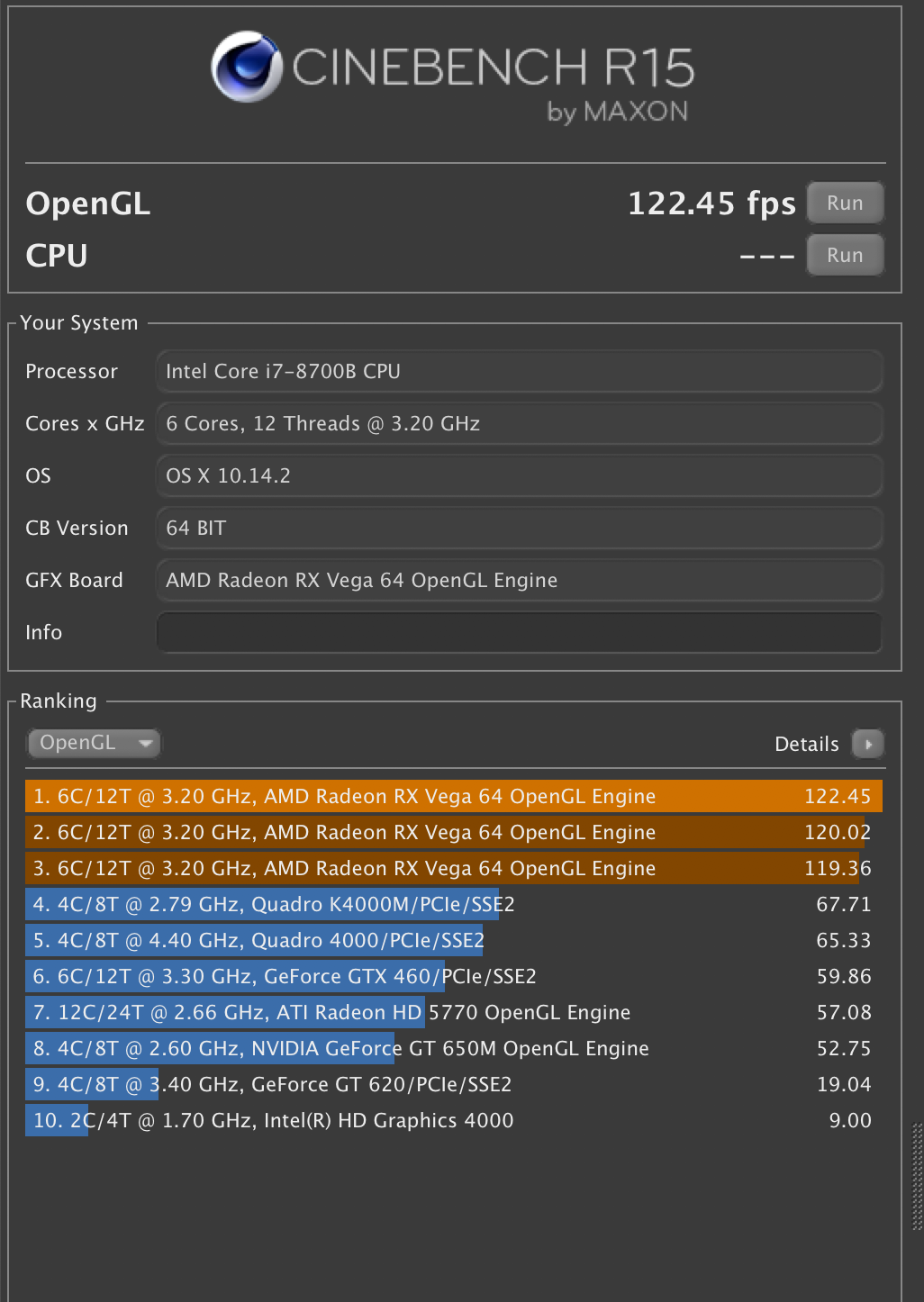Click the Cinebench sphere logo icon

[x=247, y=67]
